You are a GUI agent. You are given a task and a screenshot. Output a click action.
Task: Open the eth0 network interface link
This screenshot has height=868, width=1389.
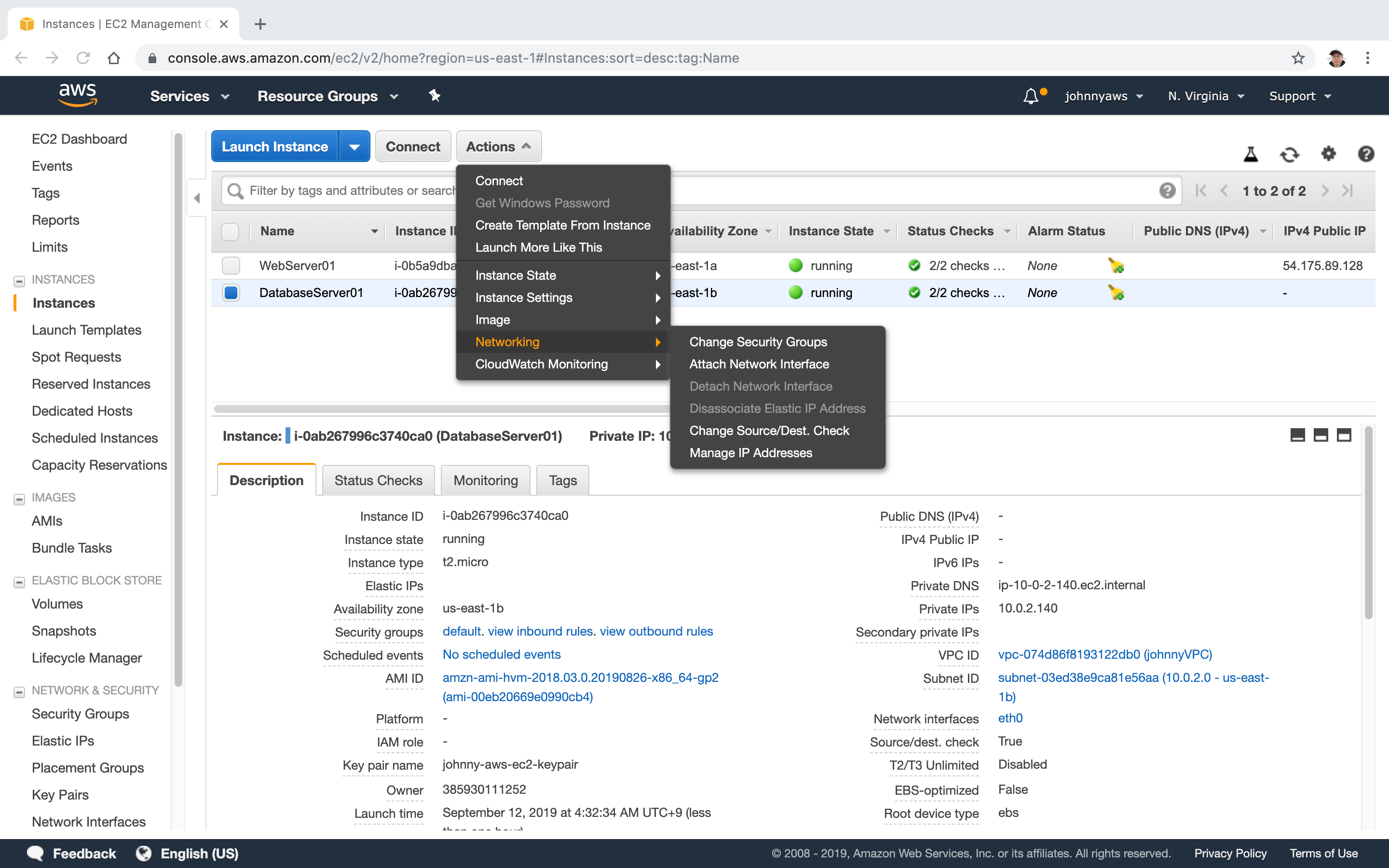pos(1010,718)
